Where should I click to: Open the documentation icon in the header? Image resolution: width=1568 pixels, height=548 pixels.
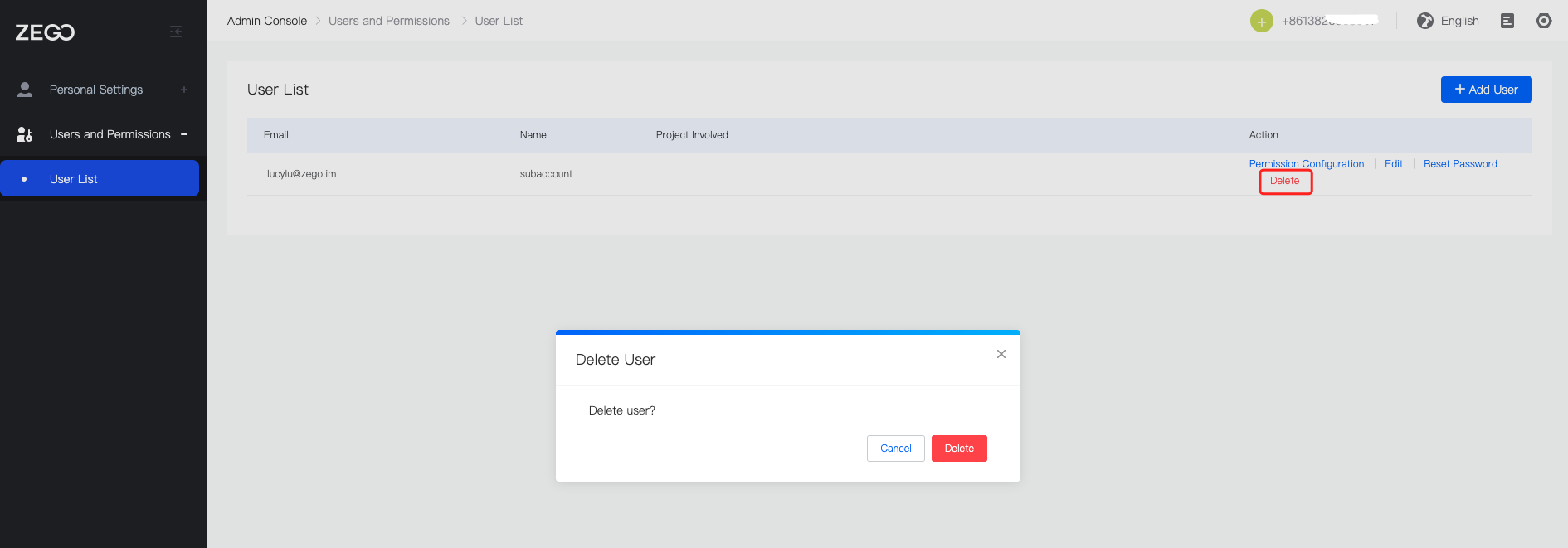point(1507,21)
